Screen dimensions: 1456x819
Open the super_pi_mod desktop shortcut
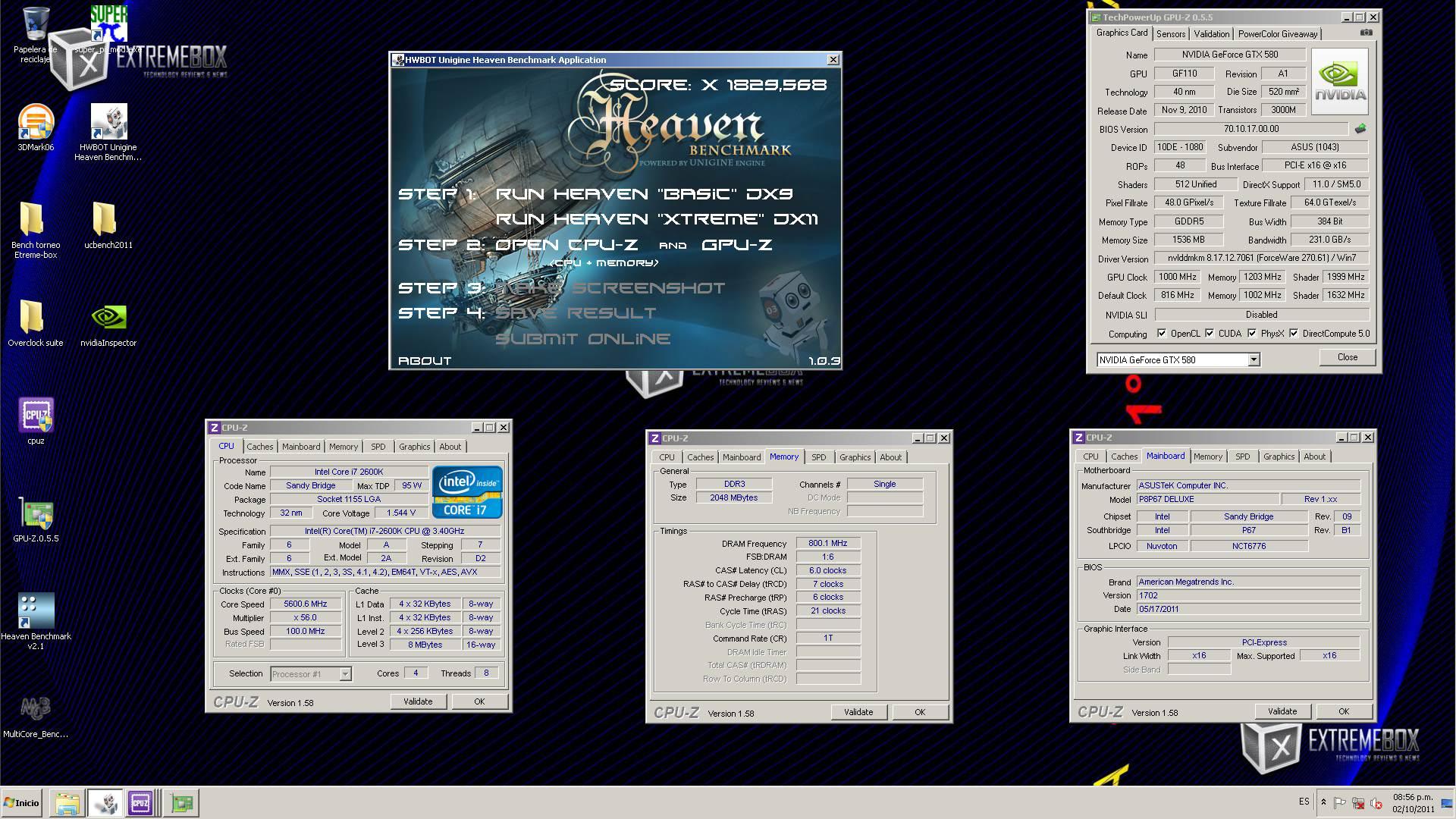coord(108,30)
